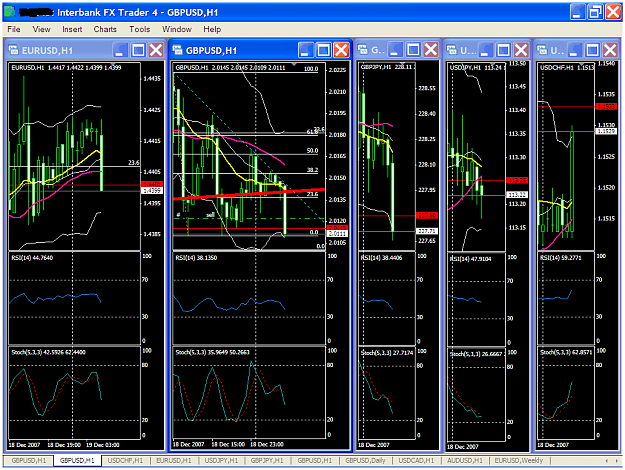Minimize the GBPUSD,H1 chart window

point(306,50)
